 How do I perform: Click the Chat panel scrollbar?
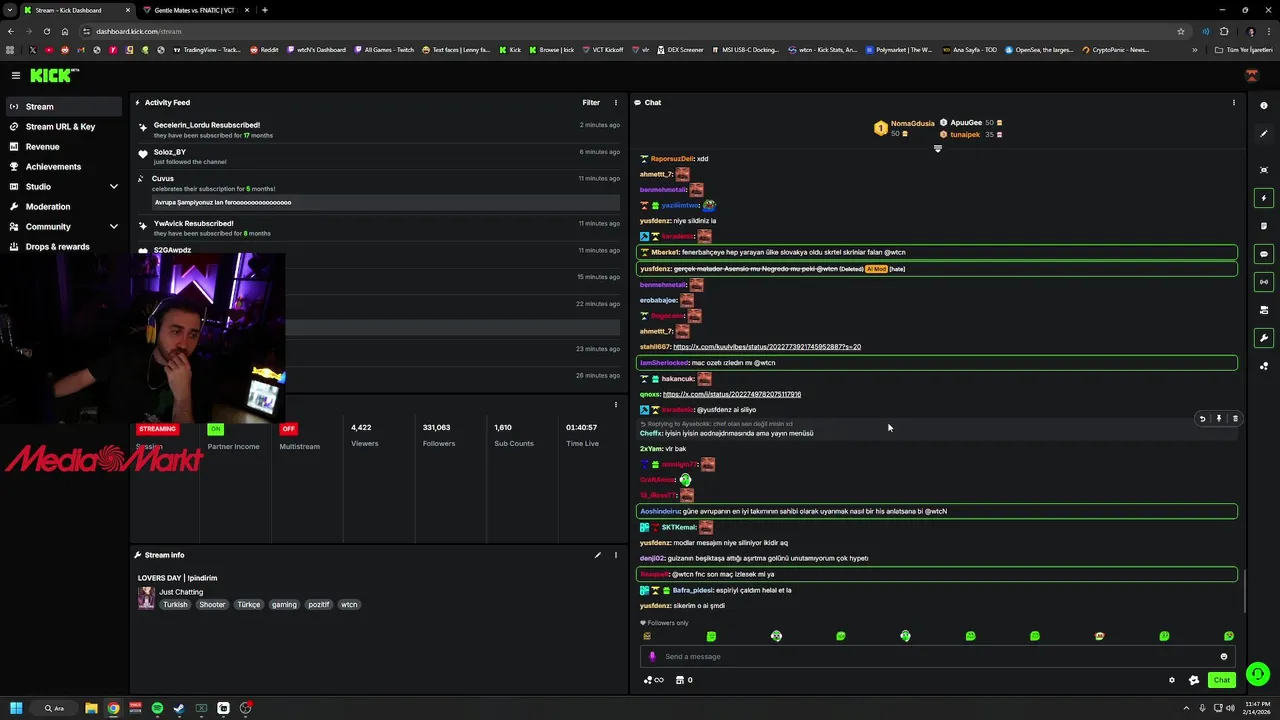[x=1245, y=591]
